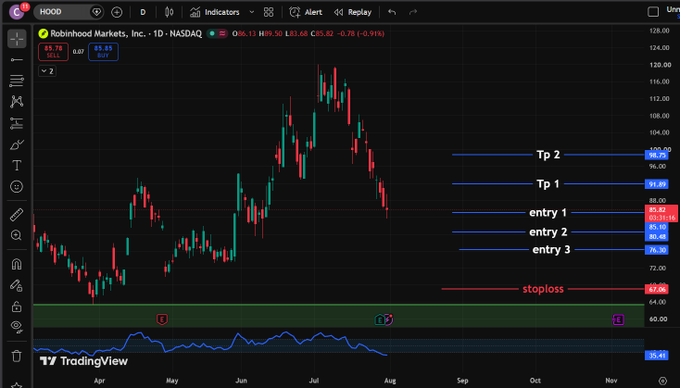
Task: Click the current price 85.82 label
Action: (x=661, y=213)
